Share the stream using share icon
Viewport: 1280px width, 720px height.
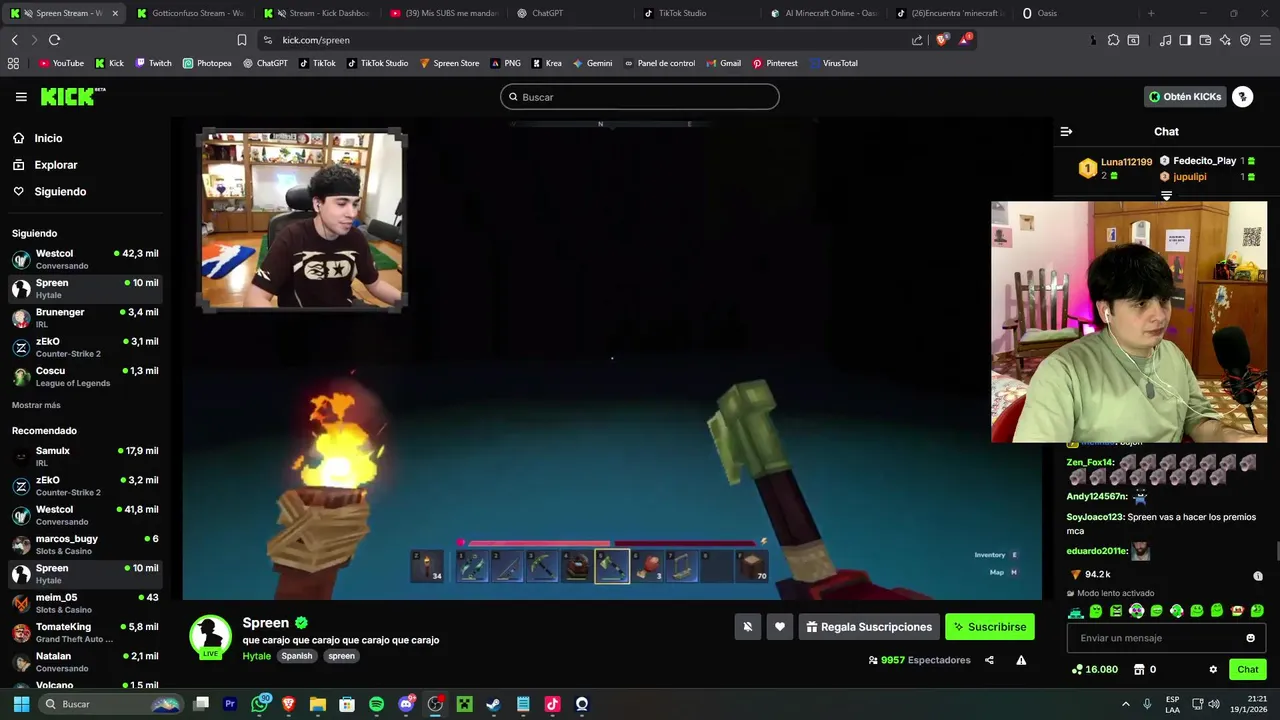tap(989, 660)
